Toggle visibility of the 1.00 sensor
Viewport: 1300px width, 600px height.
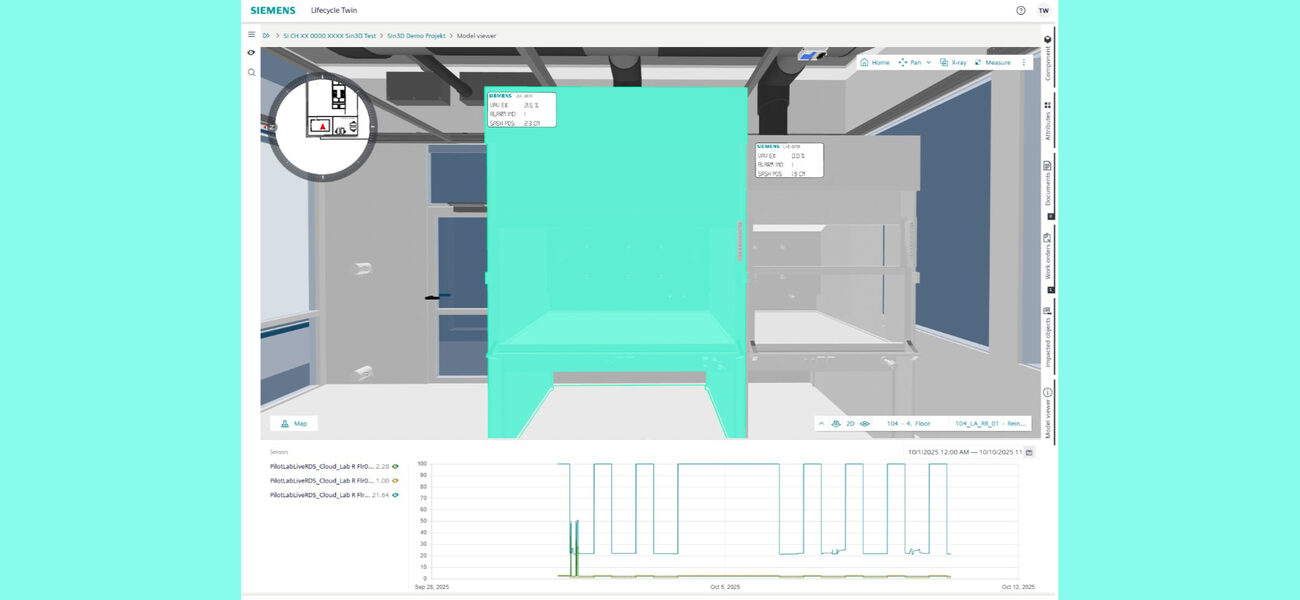pos(395,480)
